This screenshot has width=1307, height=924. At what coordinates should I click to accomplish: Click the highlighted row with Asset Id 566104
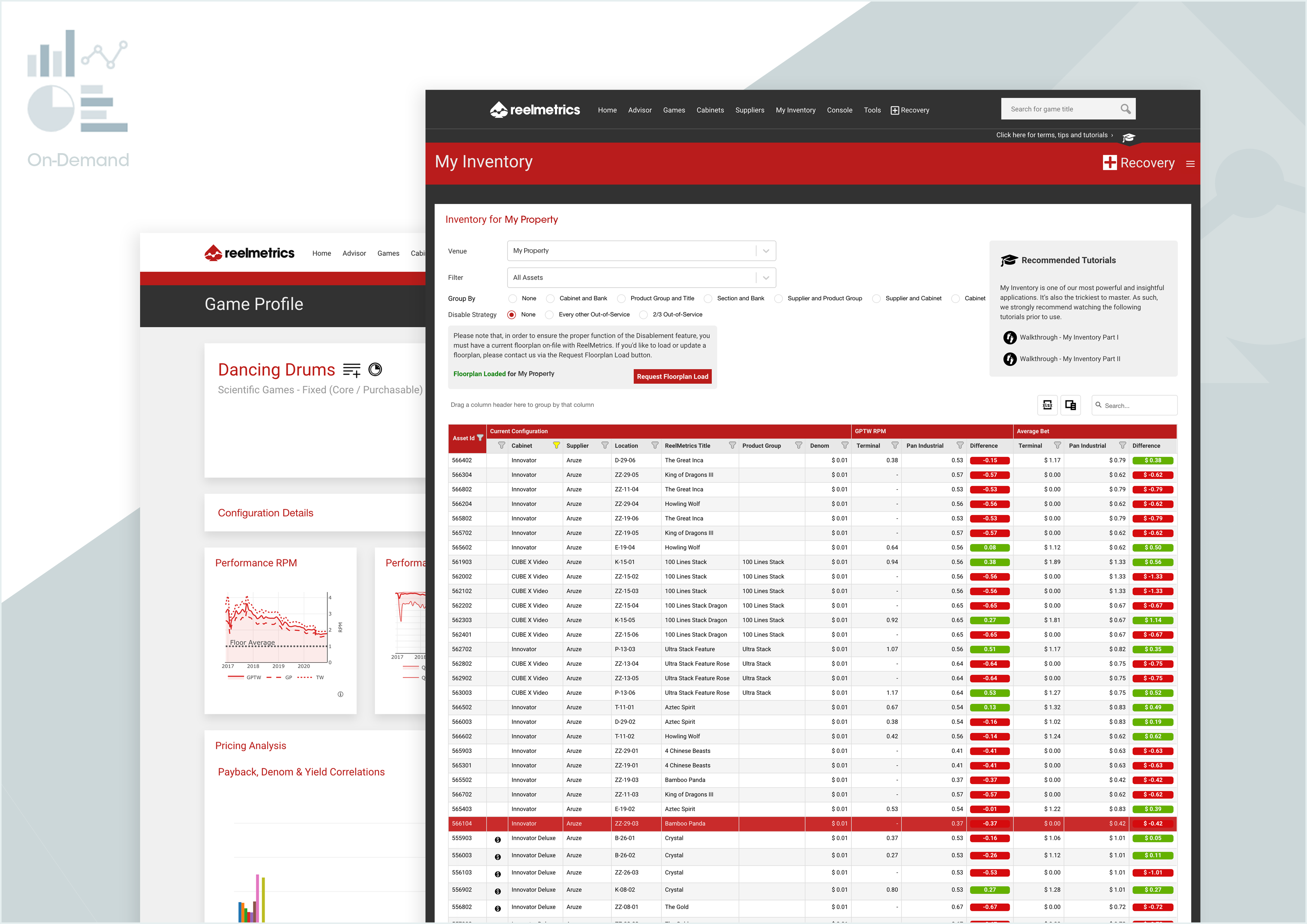tap(812, 823)
